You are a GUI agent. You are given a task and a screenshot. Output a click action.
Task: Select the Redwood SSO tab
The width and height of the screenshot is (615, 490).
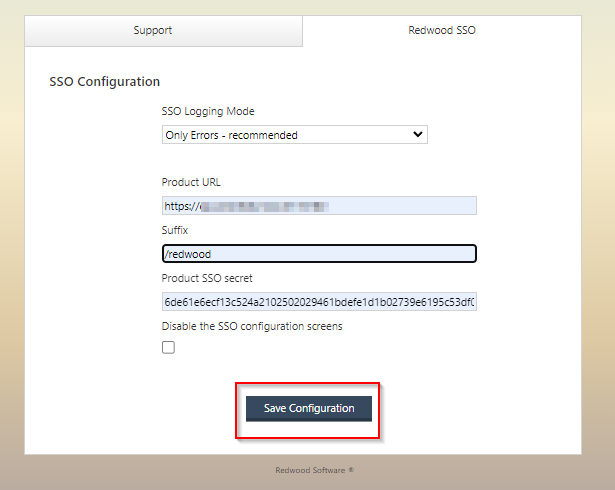(442, 31)
